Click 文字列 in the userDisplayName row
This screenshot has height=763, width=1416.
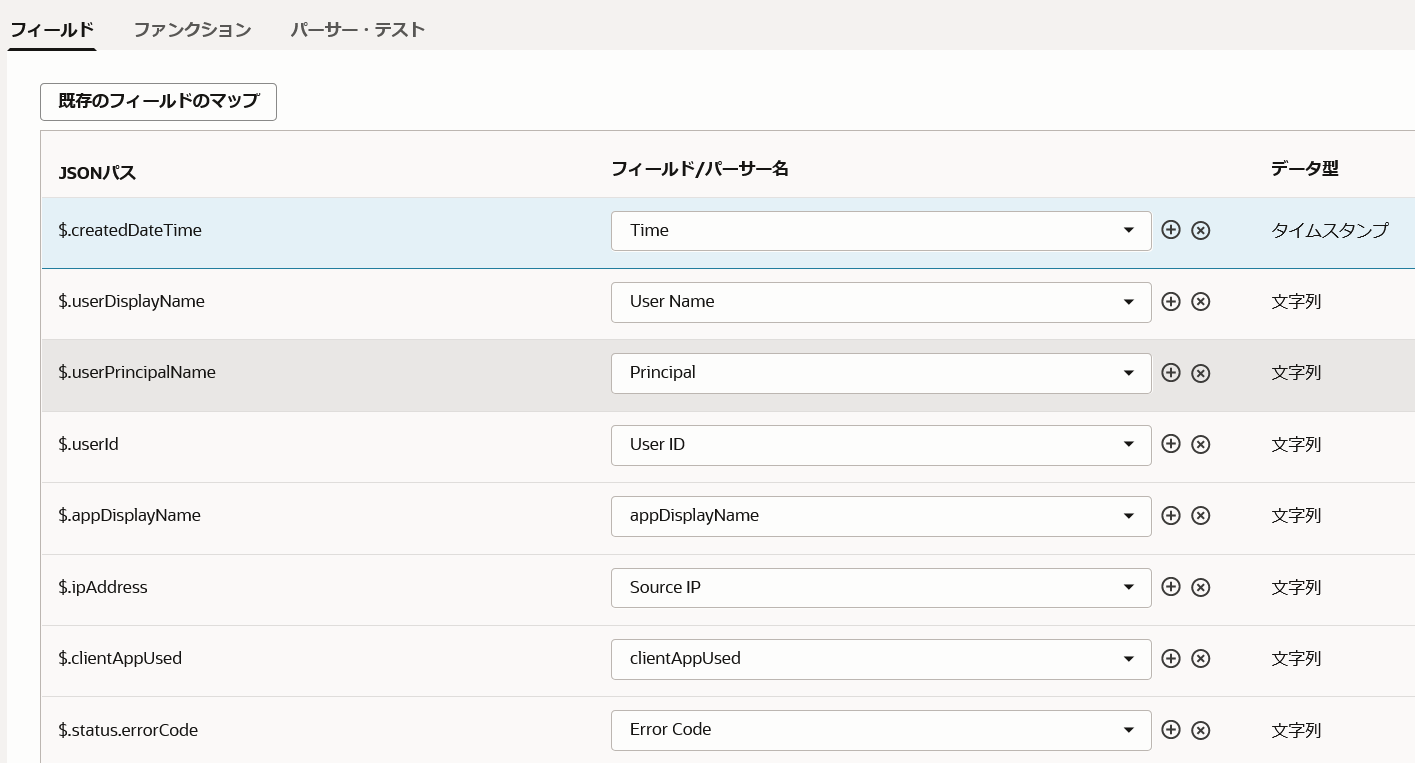coord(1296,301)
